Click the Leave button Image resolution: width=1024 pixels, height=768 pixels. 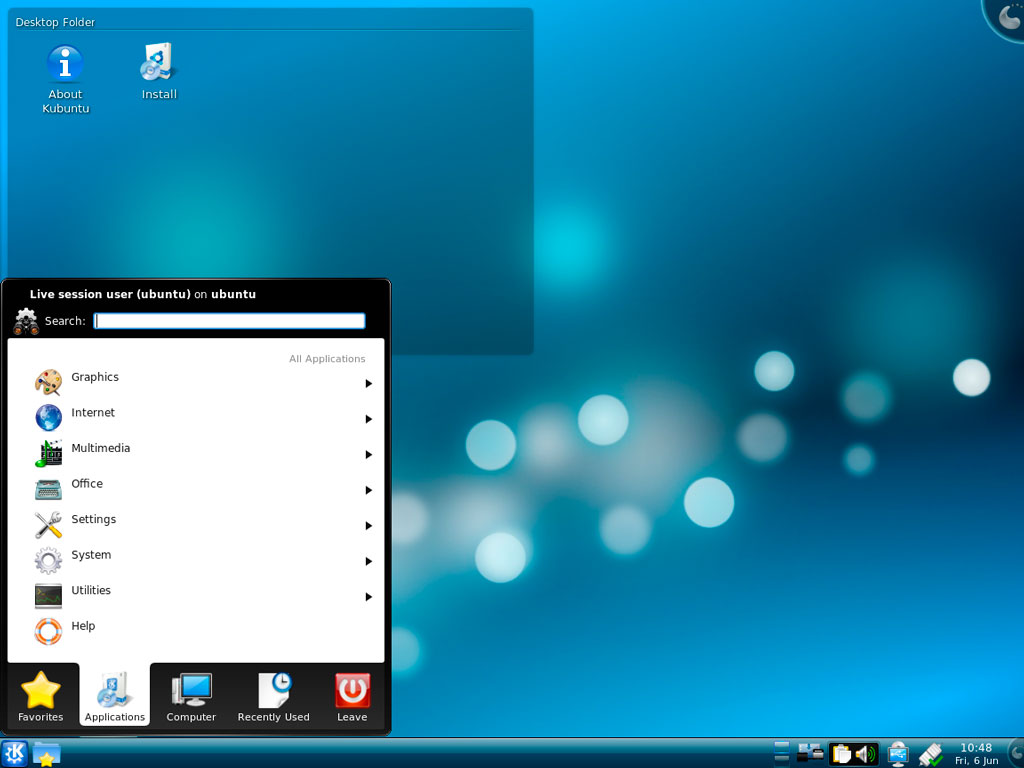[352, 697]
